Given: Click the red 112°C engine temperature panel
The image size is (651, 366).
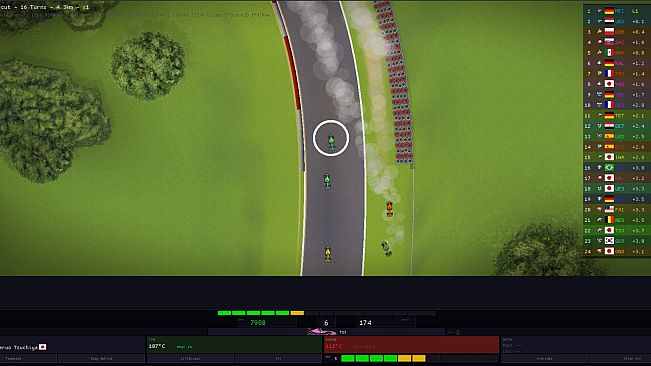Looking at the screenshot, I should click(411, 345).
